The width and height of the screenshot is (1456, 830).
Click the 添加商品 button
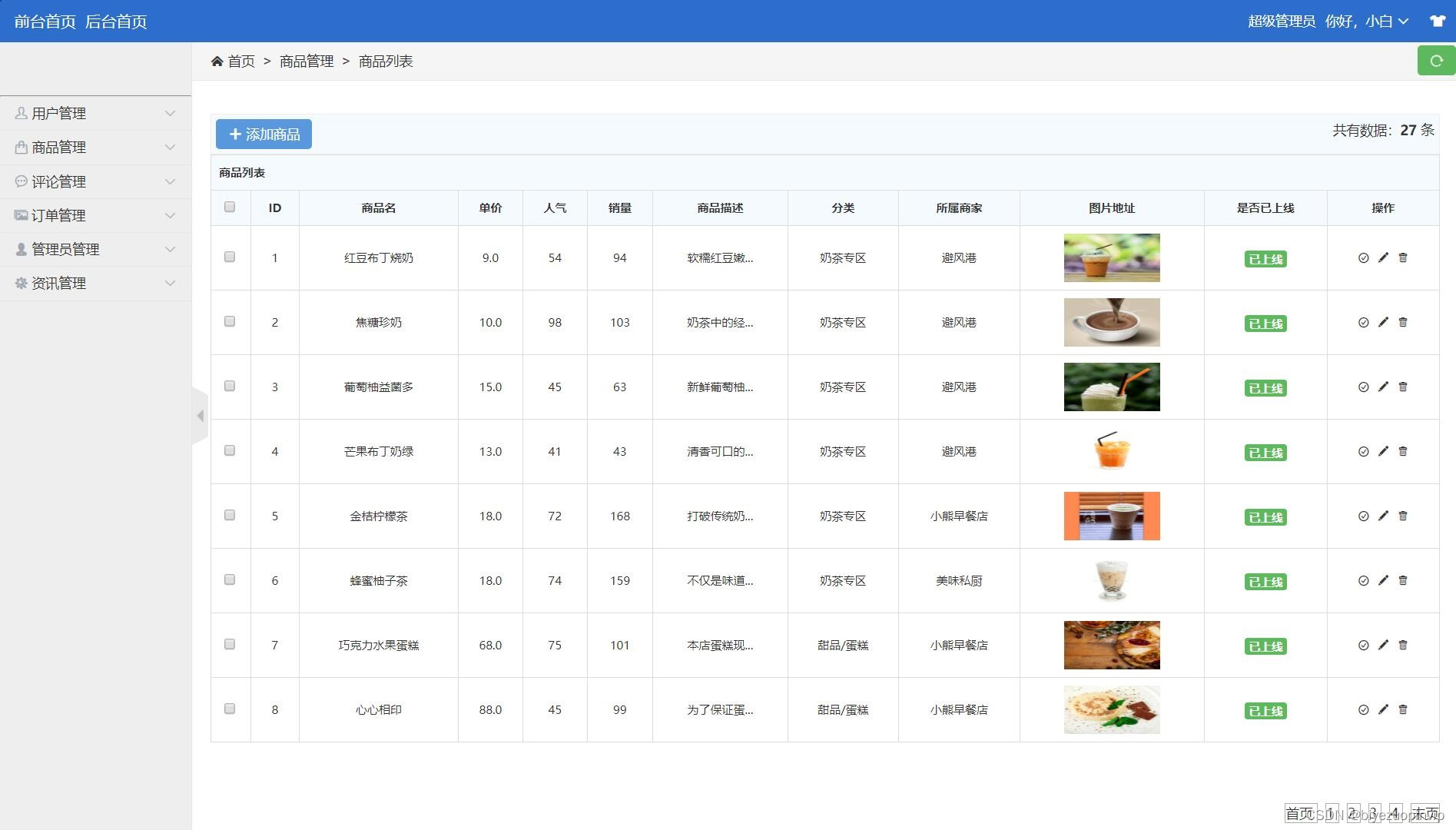coord(264,134)
